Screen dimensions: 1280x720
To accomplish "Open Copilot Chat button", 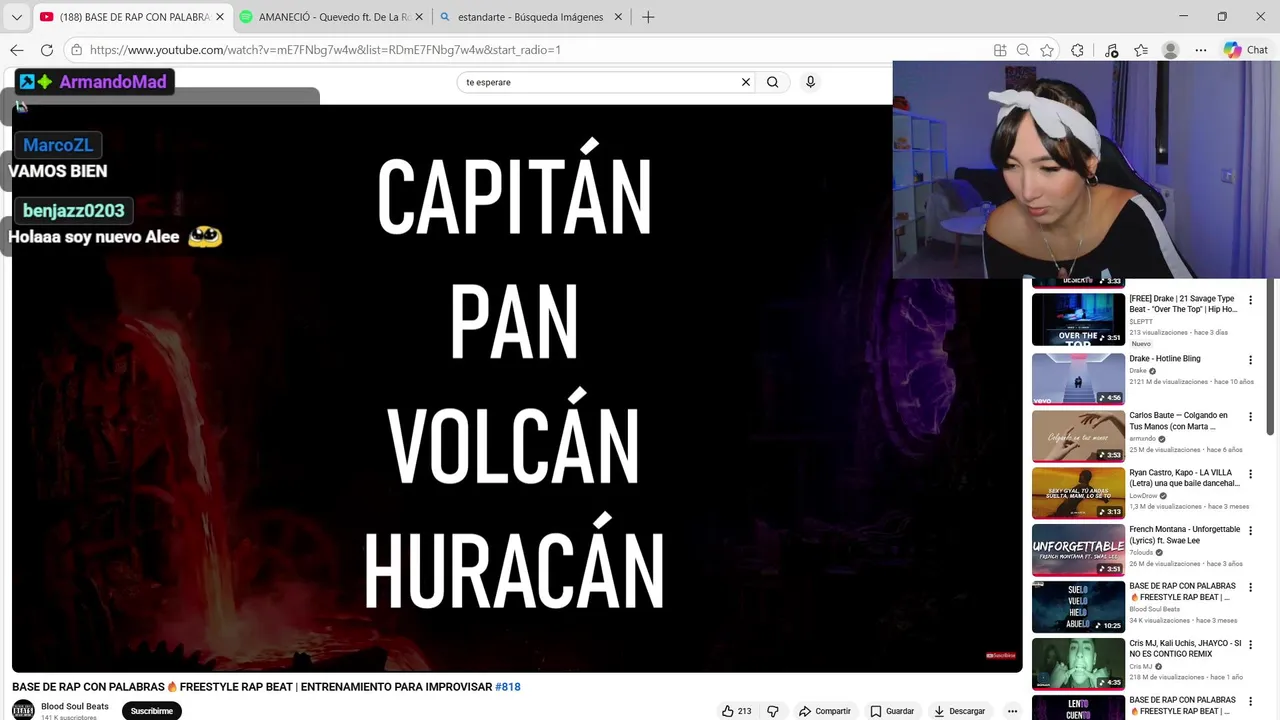I will click(x=1246, y=50).
